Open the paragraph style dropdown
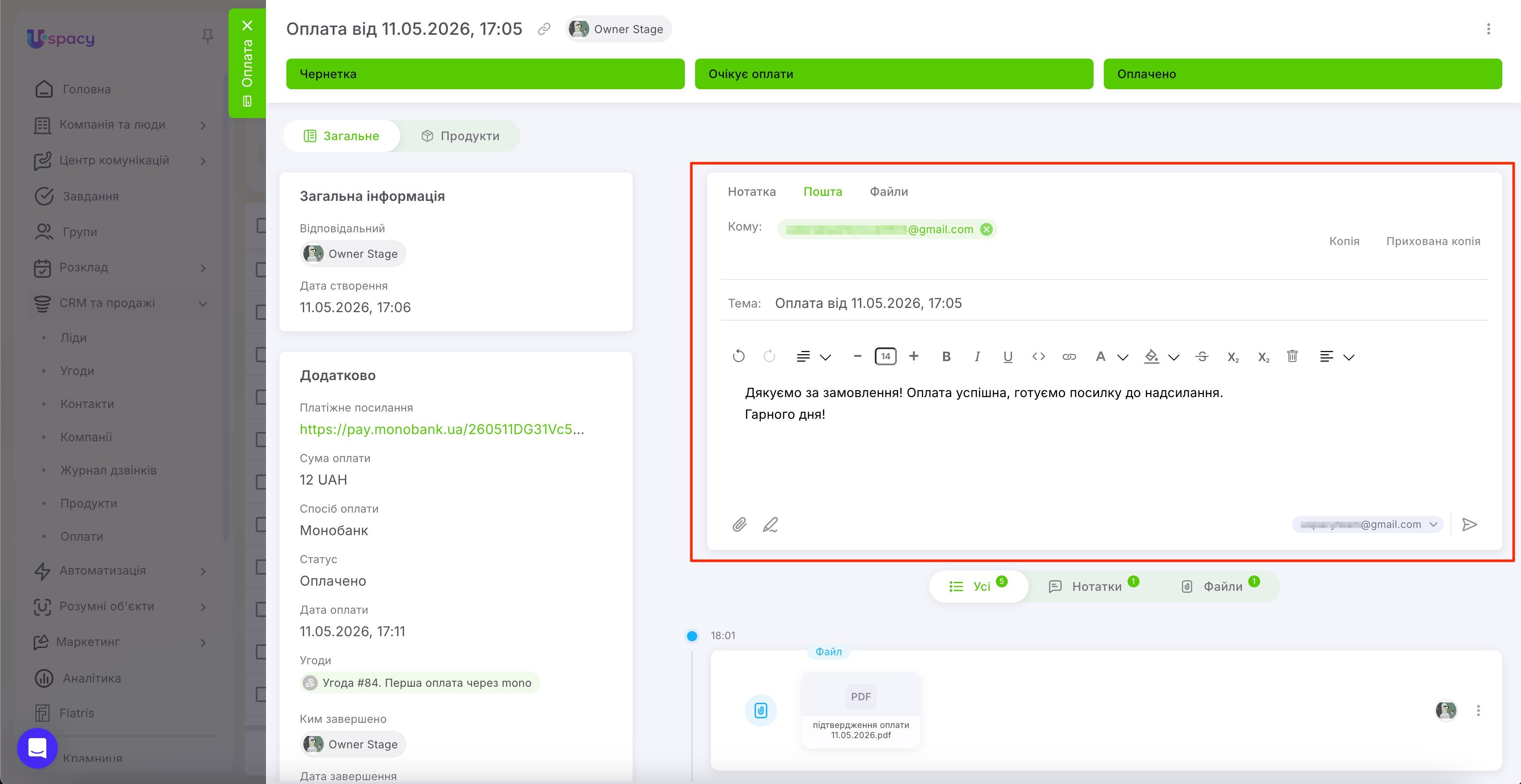This screenshot has height=784, width=1521. 814,357
